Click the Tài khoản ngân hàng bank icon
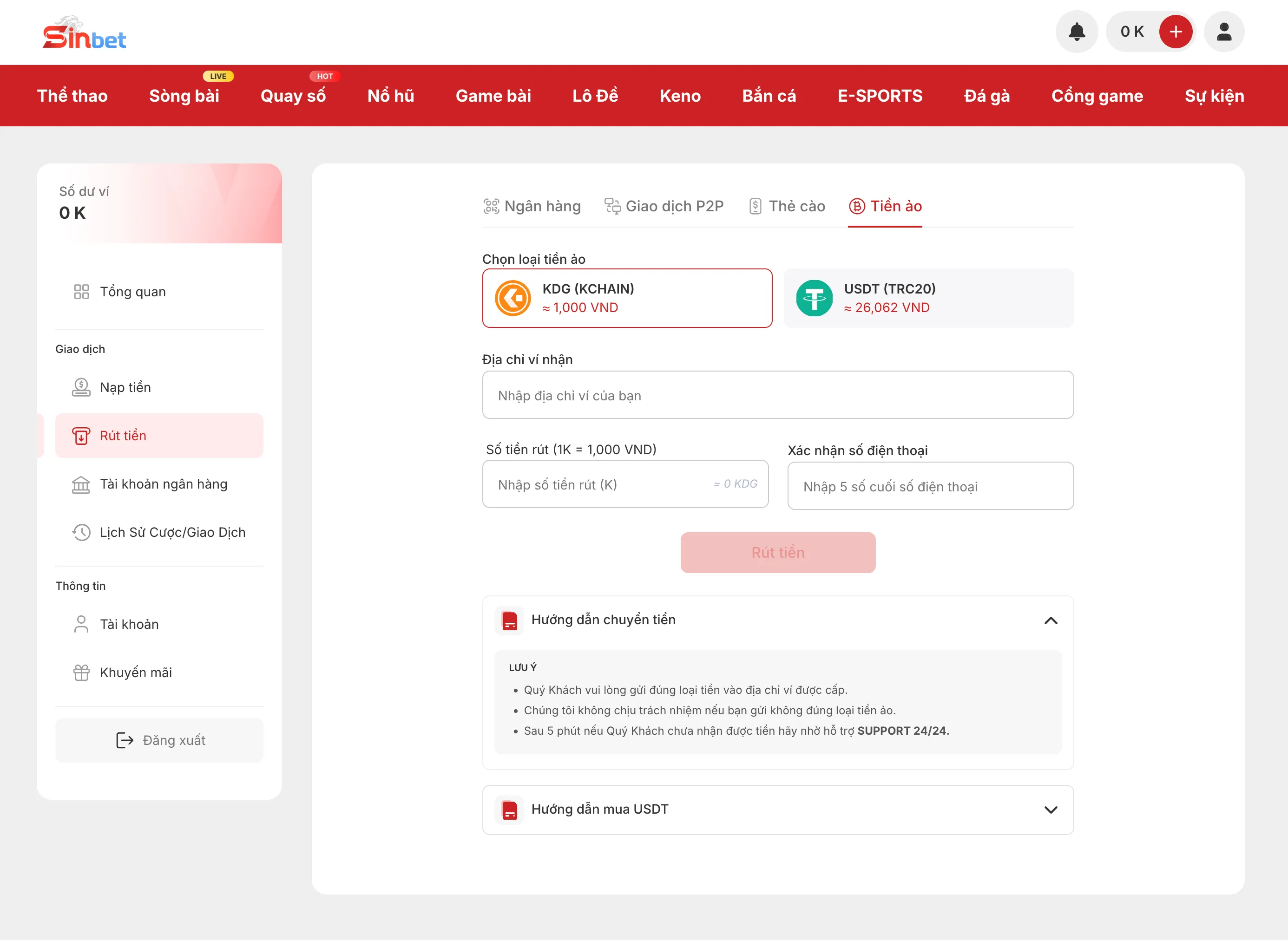Image resolution: width=1288 pixels, height=940 pixels. (x=81, y=484)
